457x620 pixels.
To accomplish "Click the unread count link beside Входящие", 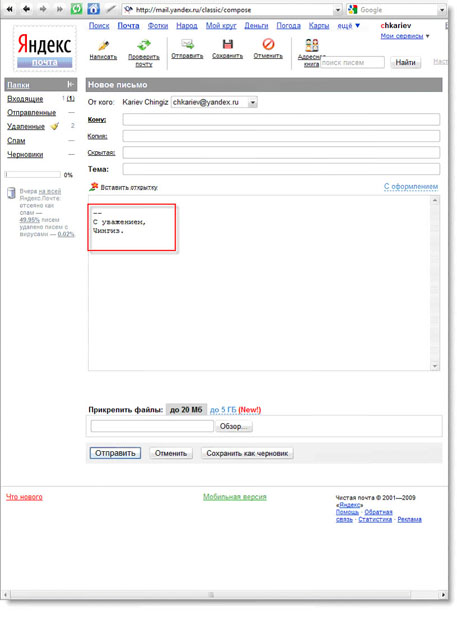I will pyautogui.click(x=70, y=98).
